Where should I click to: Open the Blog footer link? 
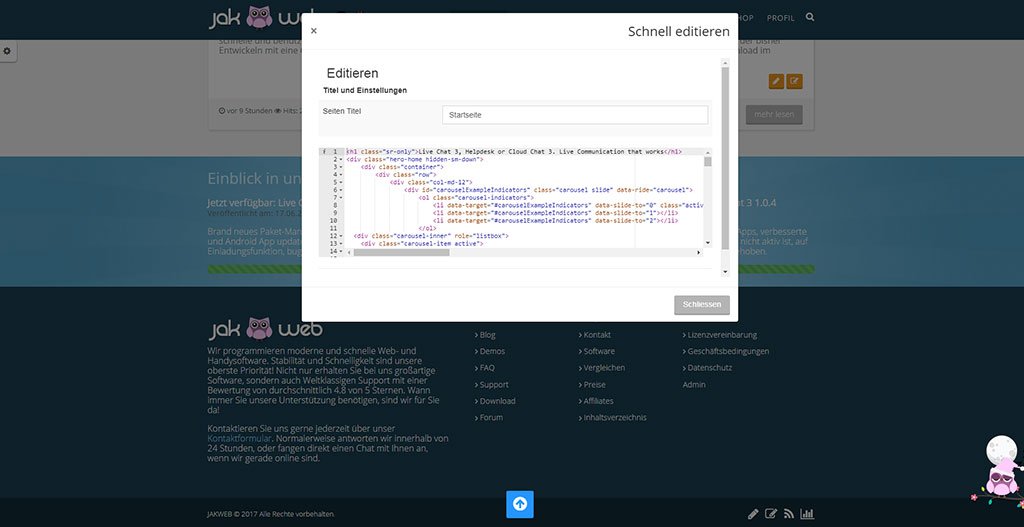[487, 335]
